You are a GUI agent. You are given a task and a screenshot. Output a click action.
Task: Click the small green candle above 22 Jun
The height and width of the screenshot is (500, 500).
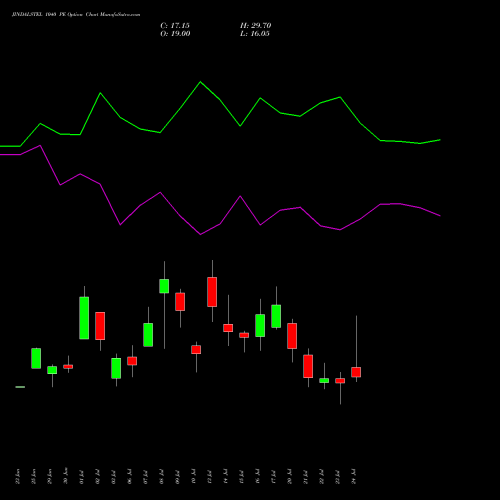[20, 387]
